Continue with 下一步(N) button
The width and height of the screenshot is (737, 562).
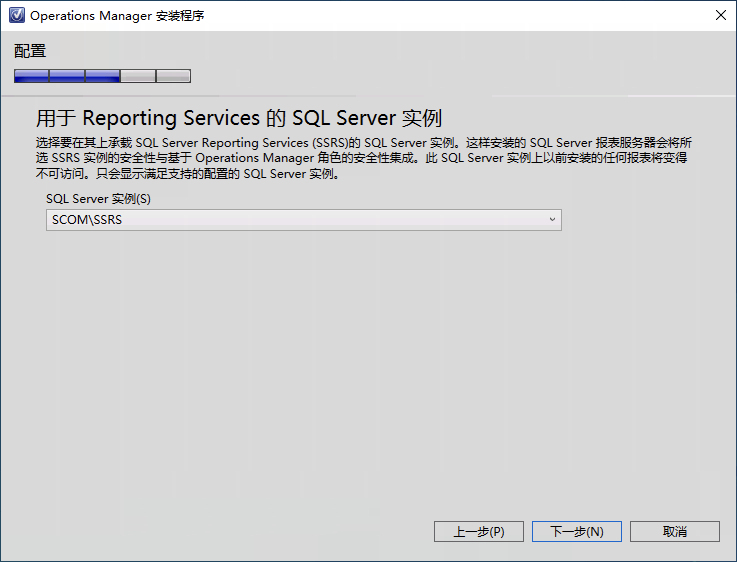pyautogui.click(x=577, y=531)
